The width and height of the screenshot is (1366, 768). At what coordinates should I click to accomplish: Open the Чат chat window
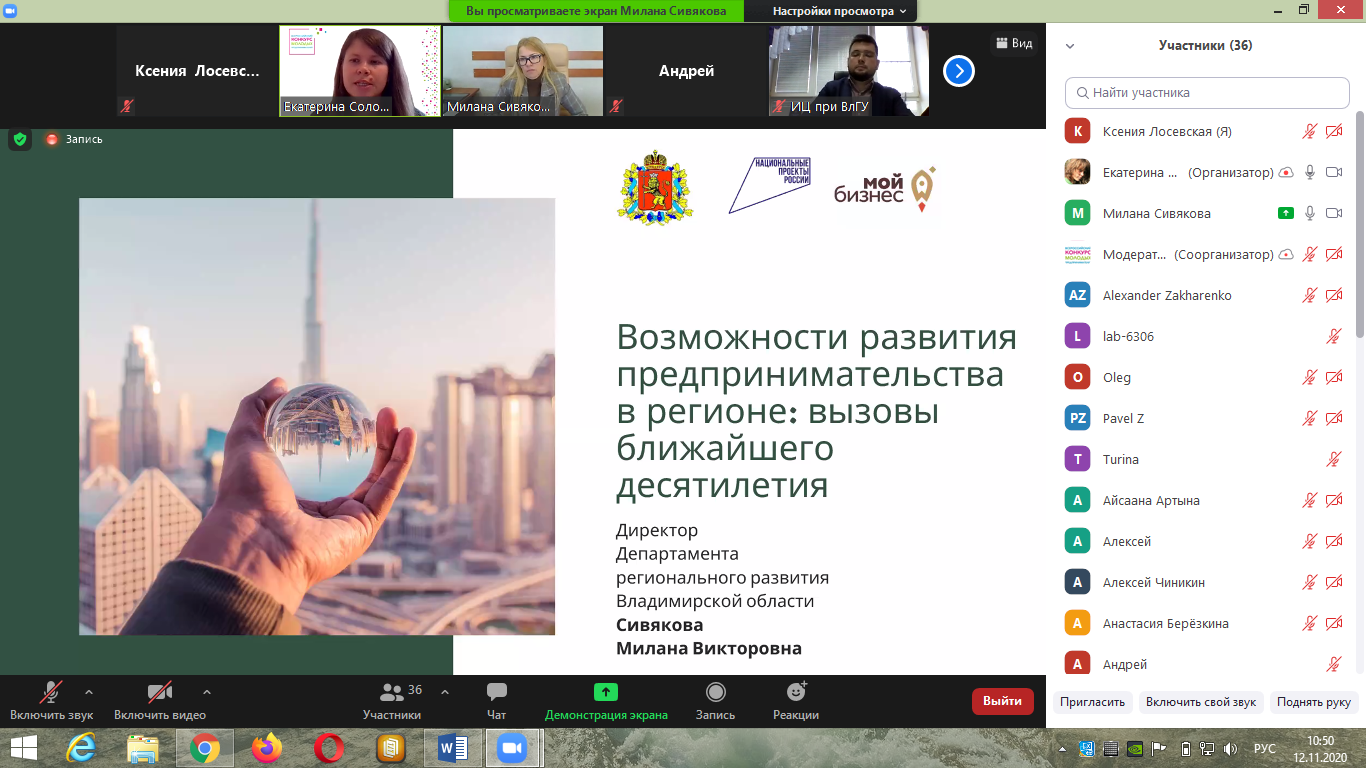tap(496, 700)
